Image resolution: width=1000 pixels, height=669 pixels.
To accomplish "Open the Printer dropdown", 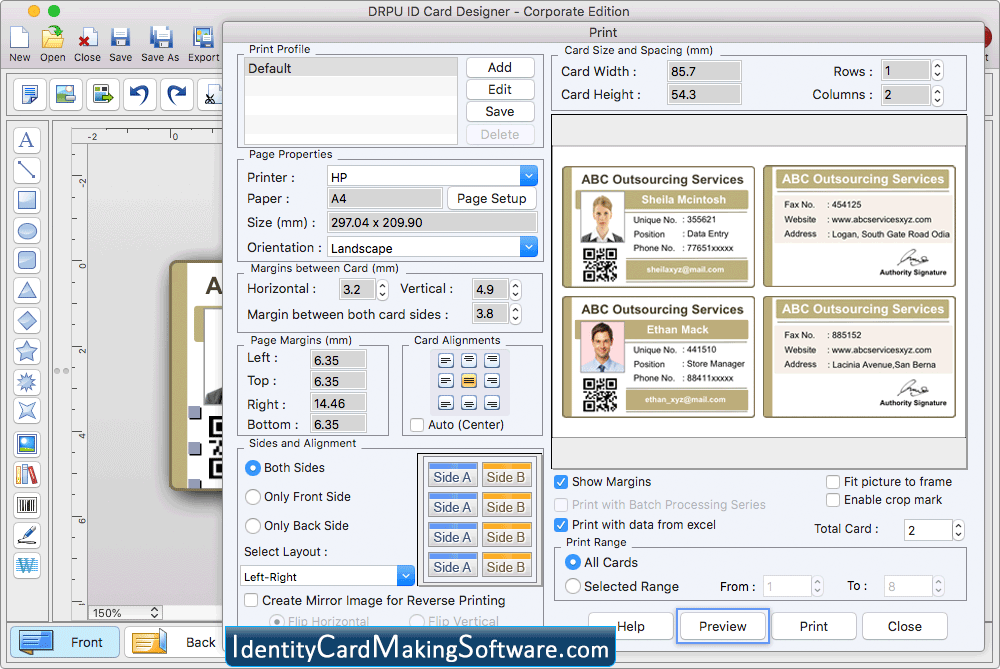I will (529, 177).
